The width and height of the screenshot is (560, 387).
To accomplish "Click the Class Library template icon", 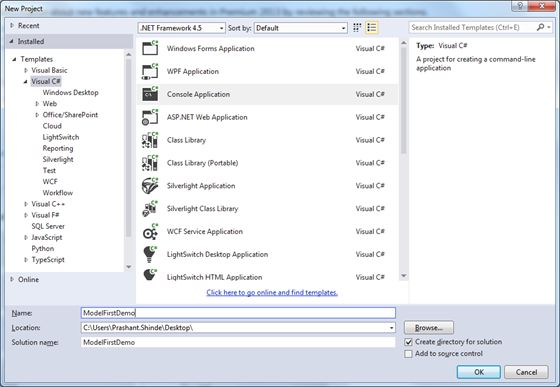I will 150,140.
